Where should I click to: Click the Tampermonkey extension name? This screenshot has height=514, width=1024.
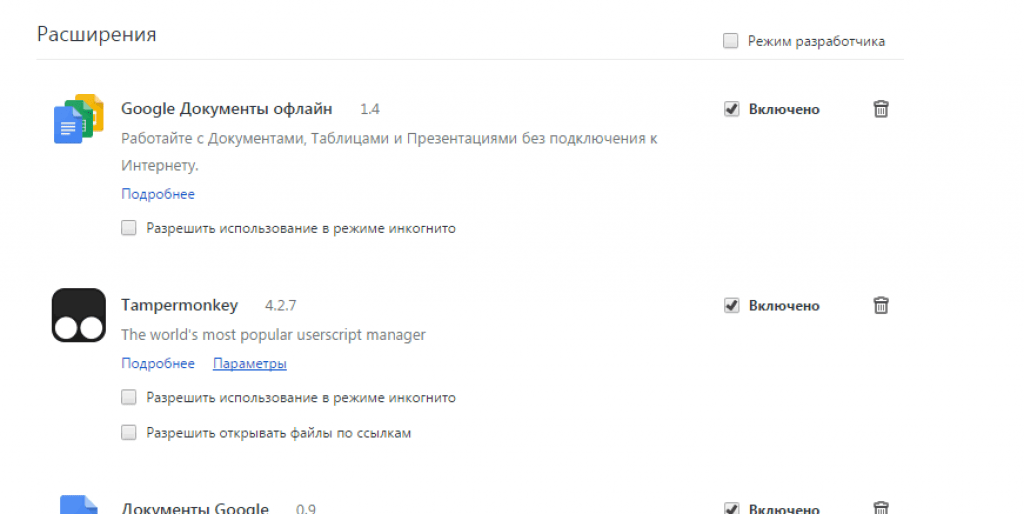click(180, 305)
